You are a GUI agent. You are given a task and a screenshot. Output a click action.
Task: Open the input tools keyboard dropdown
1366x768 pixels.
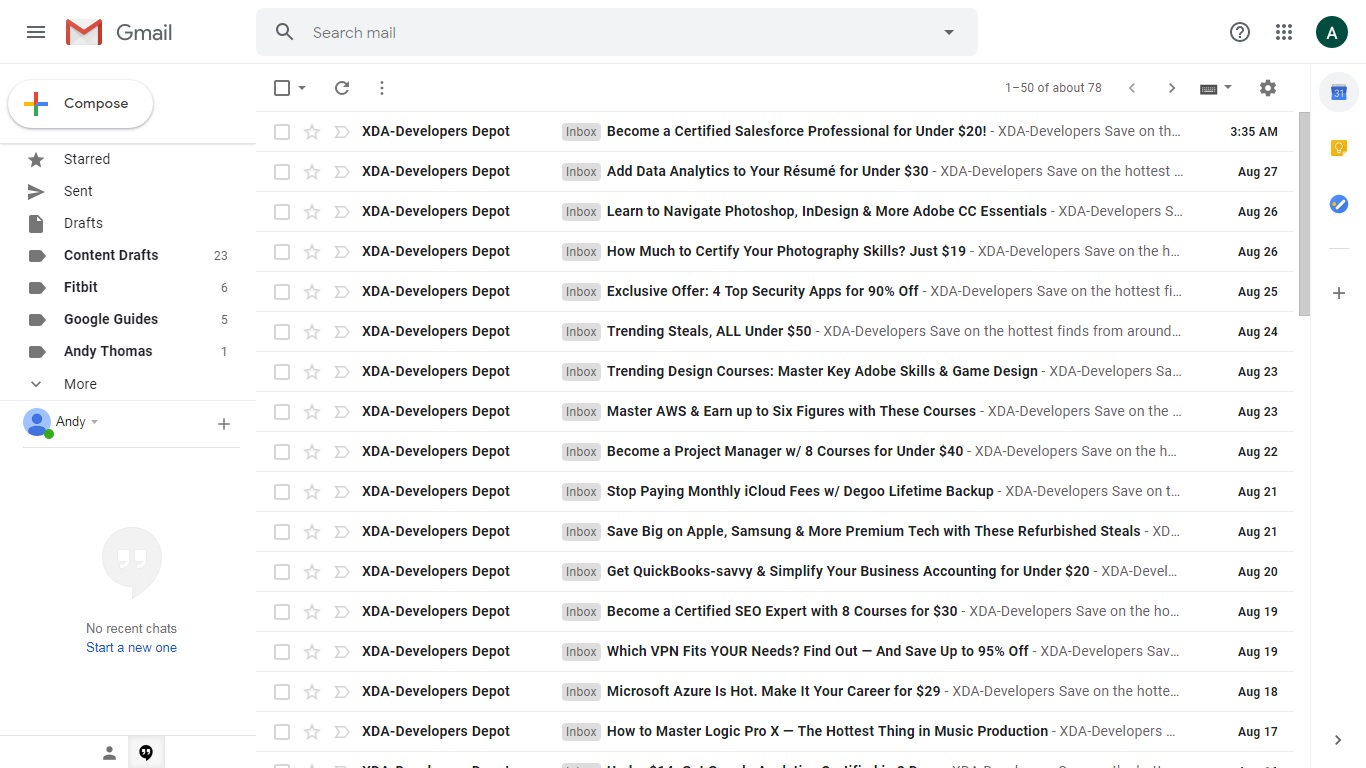pos(1216,88)
